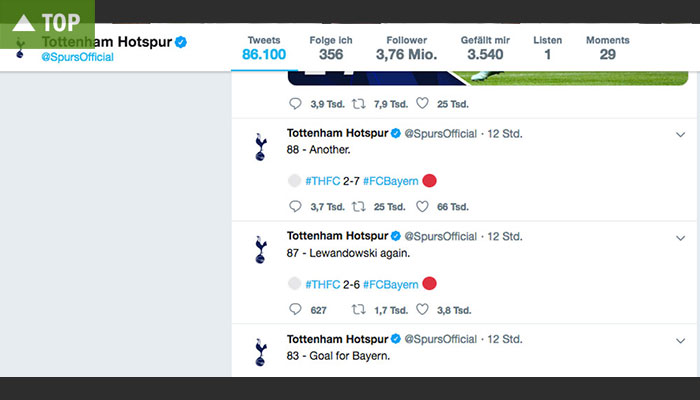Open the #FCBayern hashtag in the 2-7 tweet

390,181
